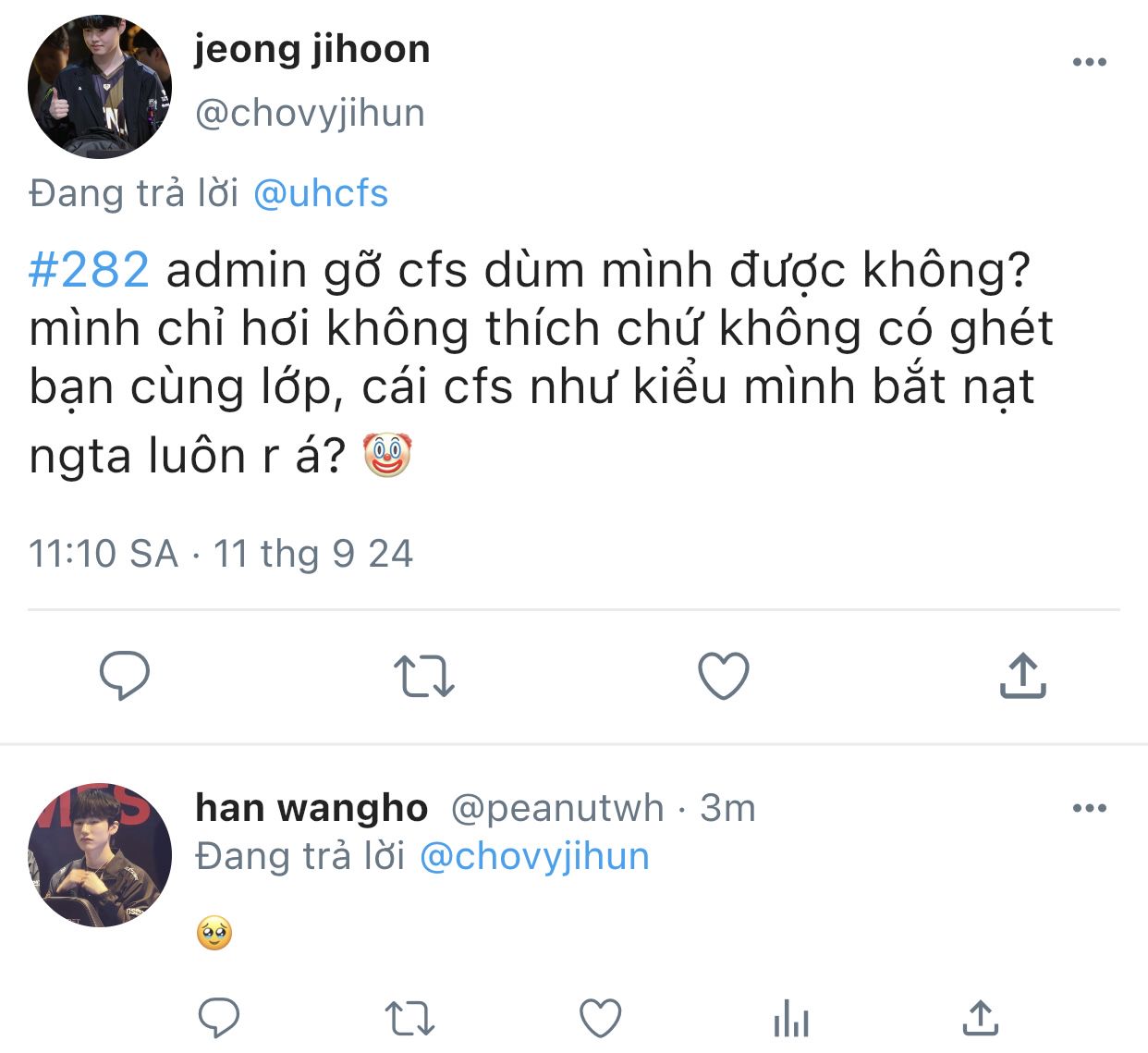Open more options for main tweet
Screen dimensions: 1148x1053
1089,62
